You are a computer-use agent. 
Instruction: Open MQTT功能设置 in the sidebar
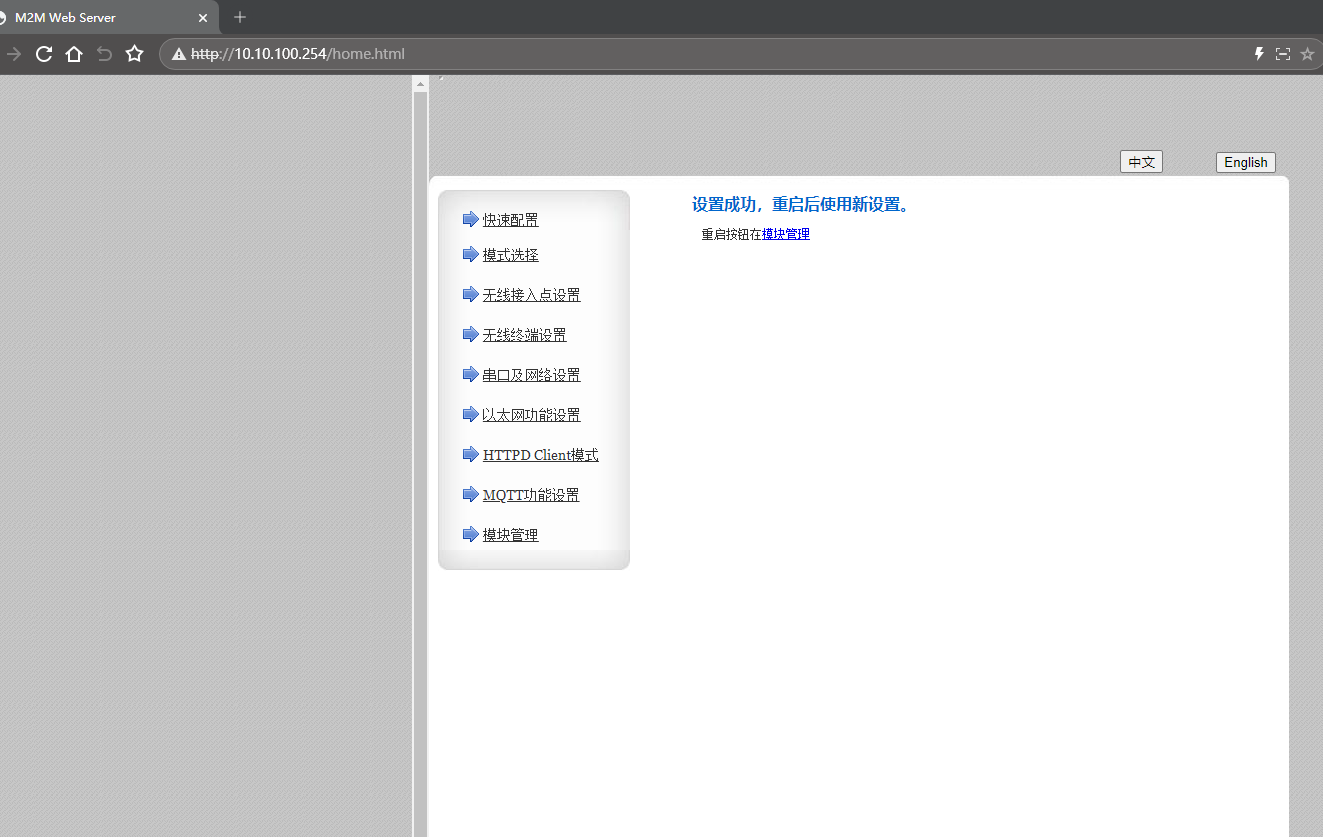point(530,495)
